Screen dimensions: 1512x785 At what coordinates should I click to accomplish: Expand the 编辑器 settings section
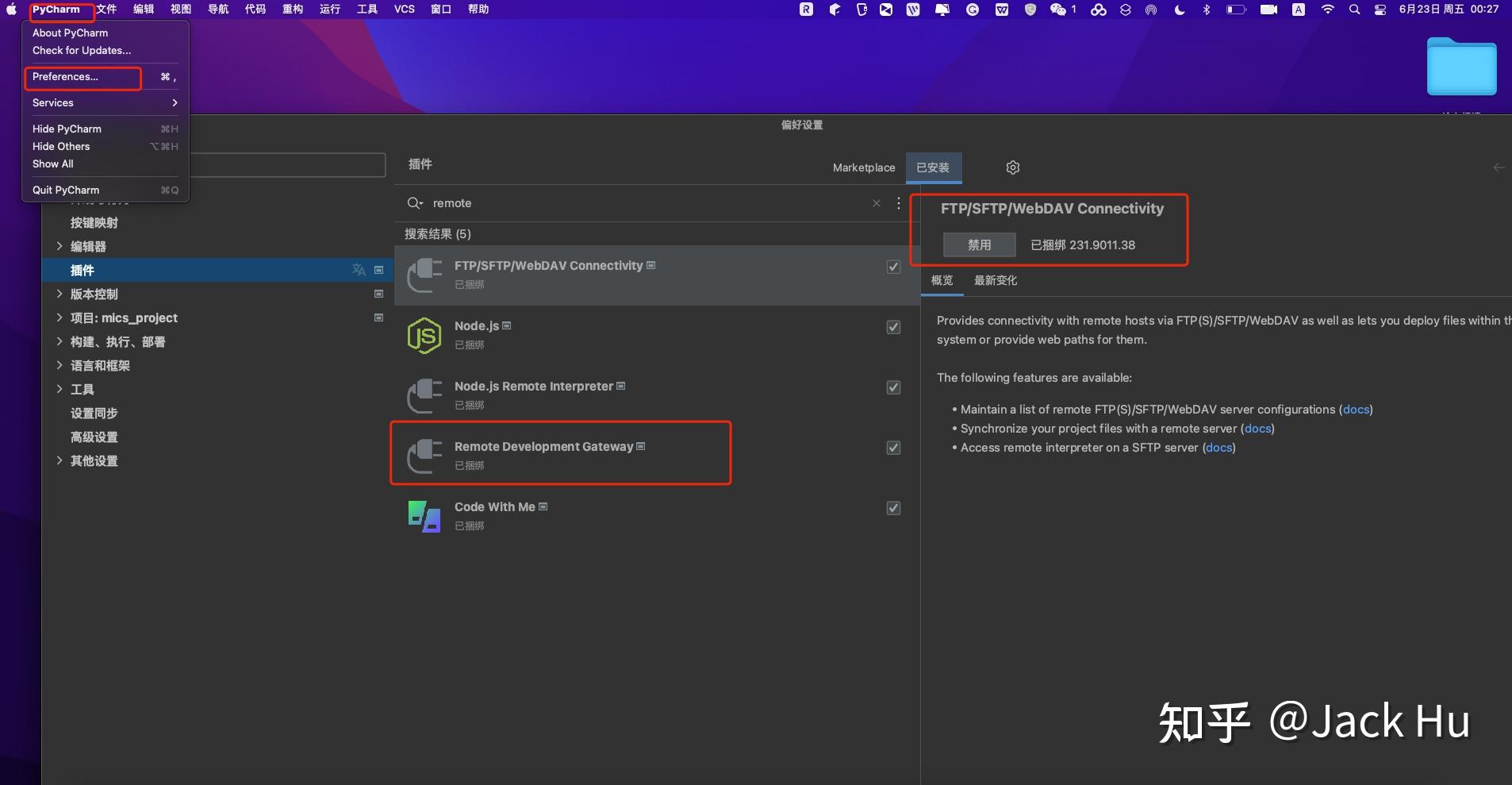(60, 246)
